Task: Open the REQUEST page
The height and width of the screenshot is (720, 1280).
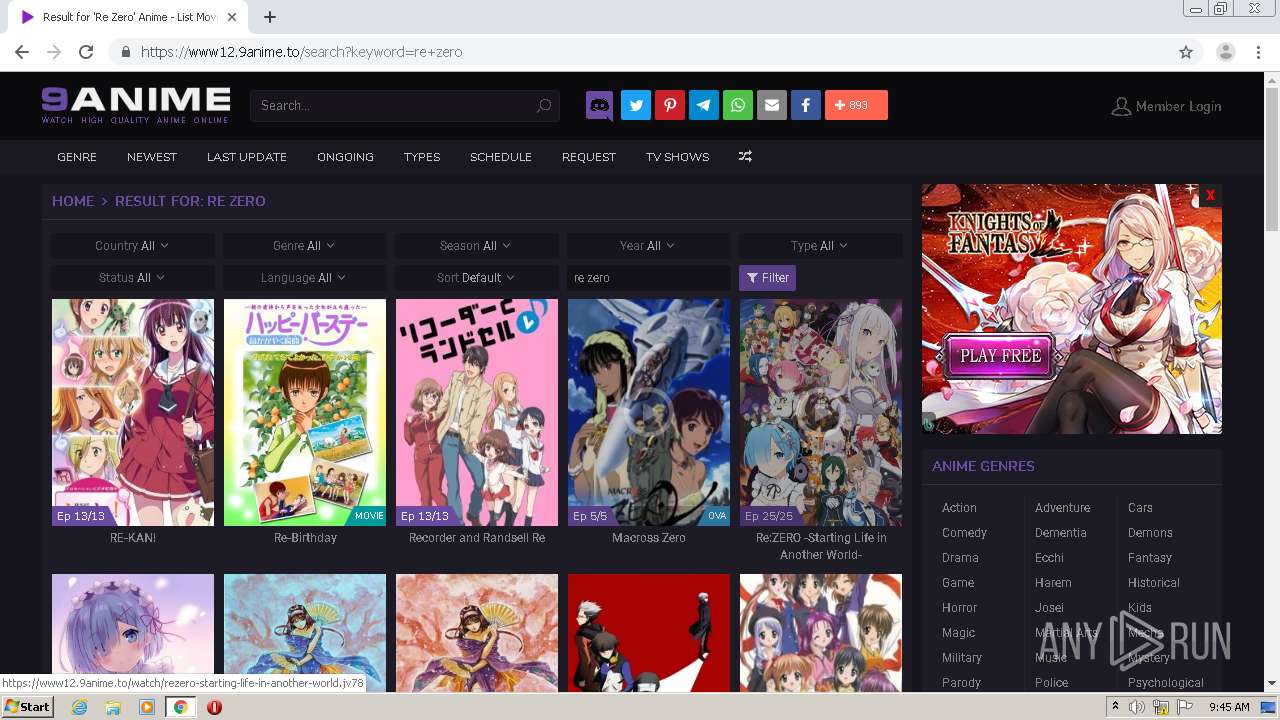Action: click(x=589, y=157)
